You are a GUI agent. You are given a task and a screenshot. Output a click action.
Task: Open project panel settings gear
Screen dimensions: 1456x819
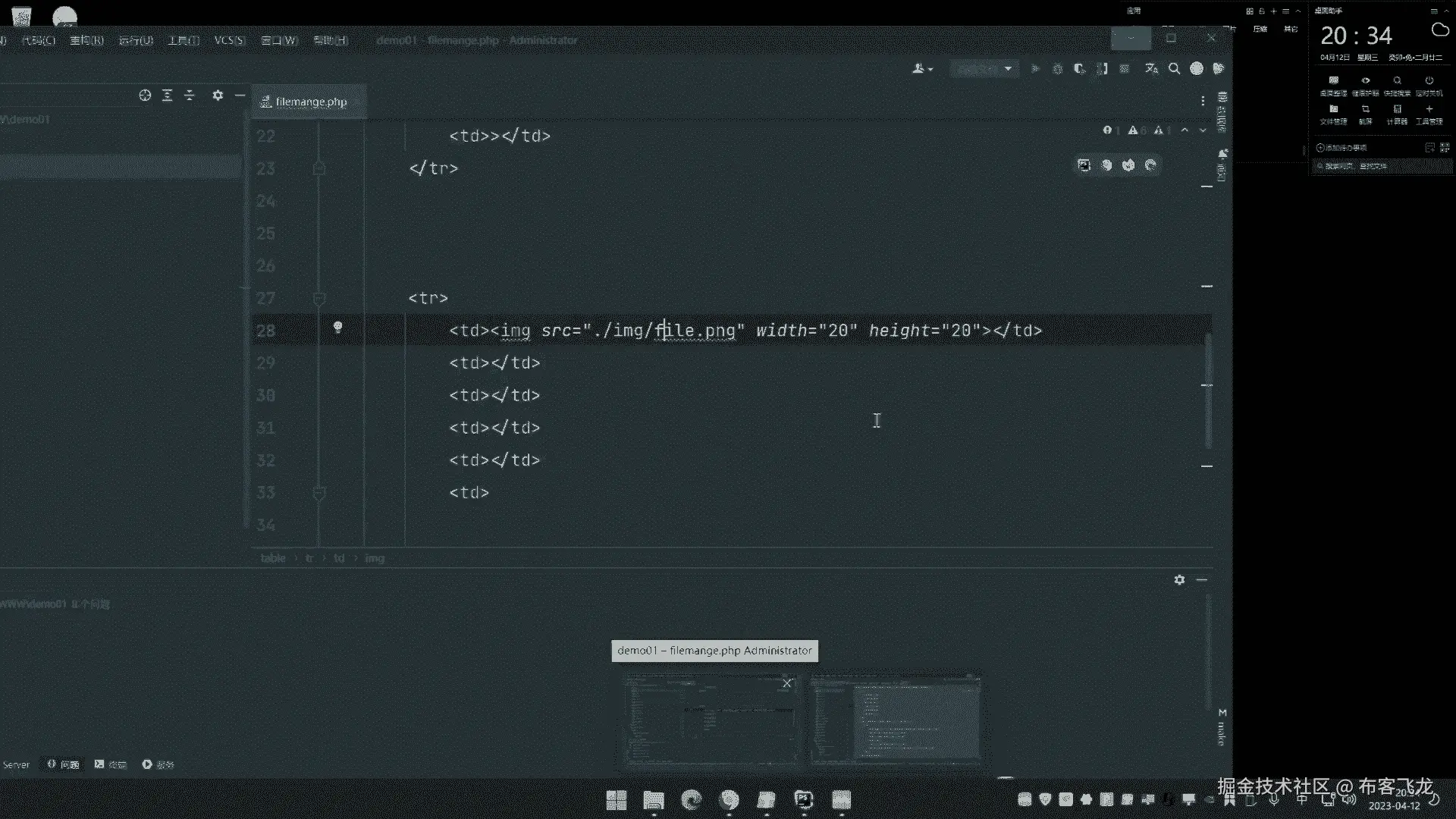218,96
